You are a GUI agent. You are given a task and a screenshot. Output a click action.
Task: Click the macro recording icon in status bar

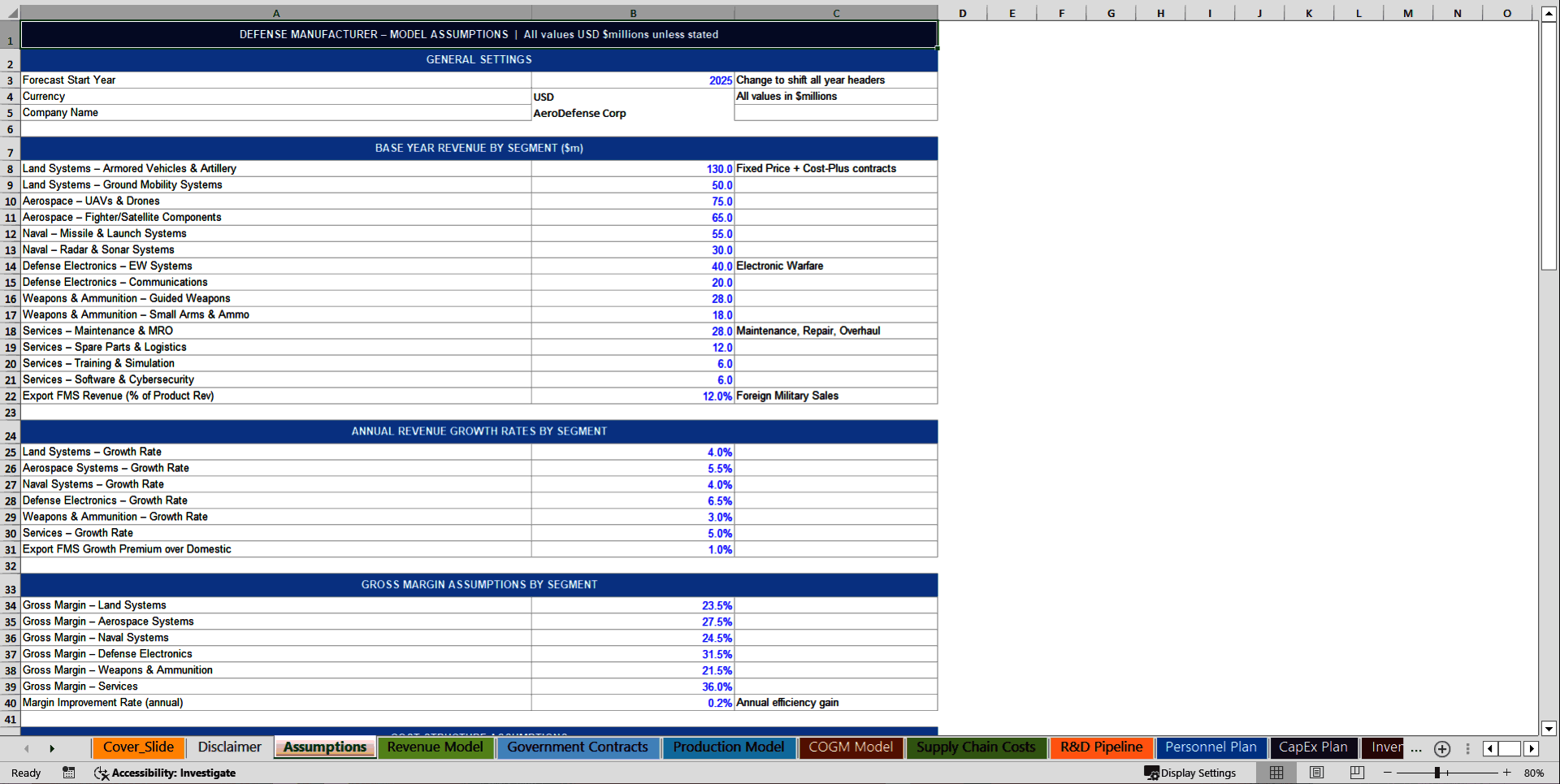pos(68,773)
